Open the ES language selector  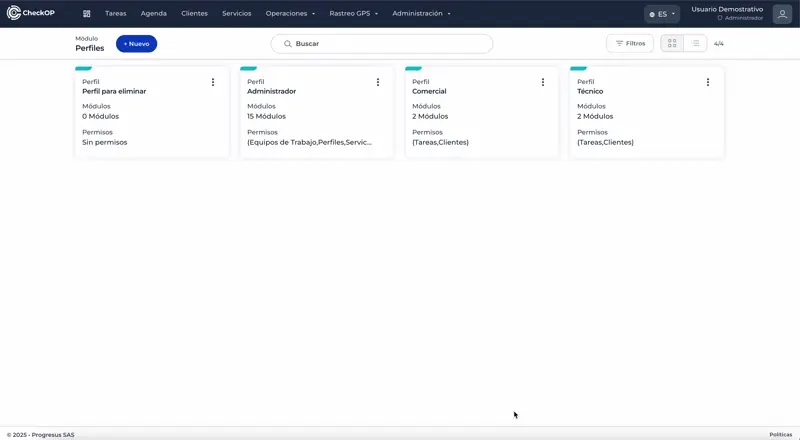pos(662,14)
